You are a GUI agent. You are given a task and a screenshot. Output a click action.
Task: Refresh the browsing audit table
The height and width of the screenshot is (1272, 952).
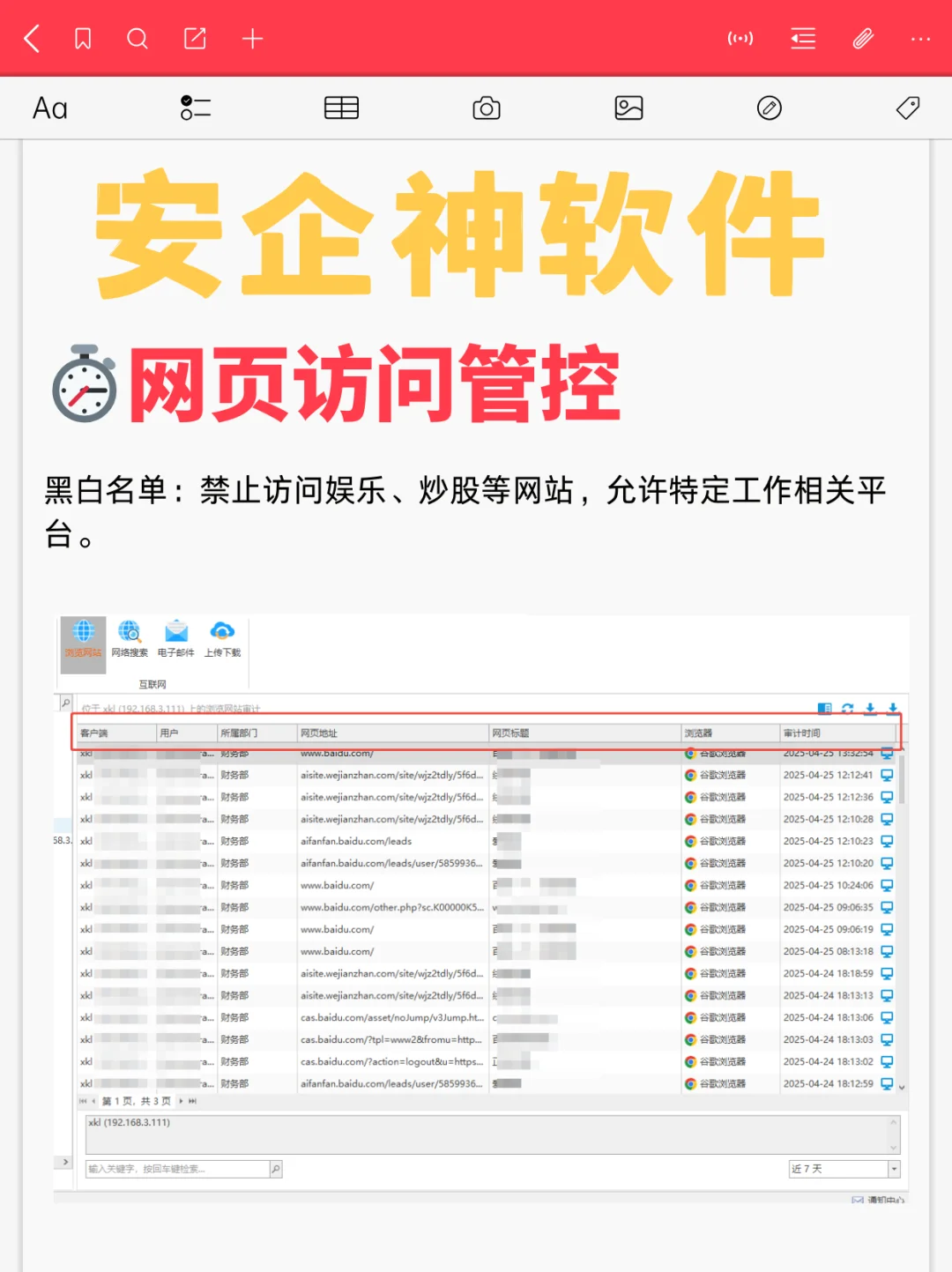click(847, 708)
